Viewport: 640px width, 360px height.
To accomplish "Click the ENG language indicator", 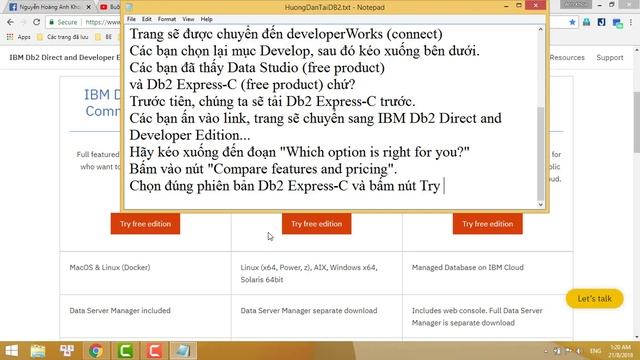I will coord(596,351).
